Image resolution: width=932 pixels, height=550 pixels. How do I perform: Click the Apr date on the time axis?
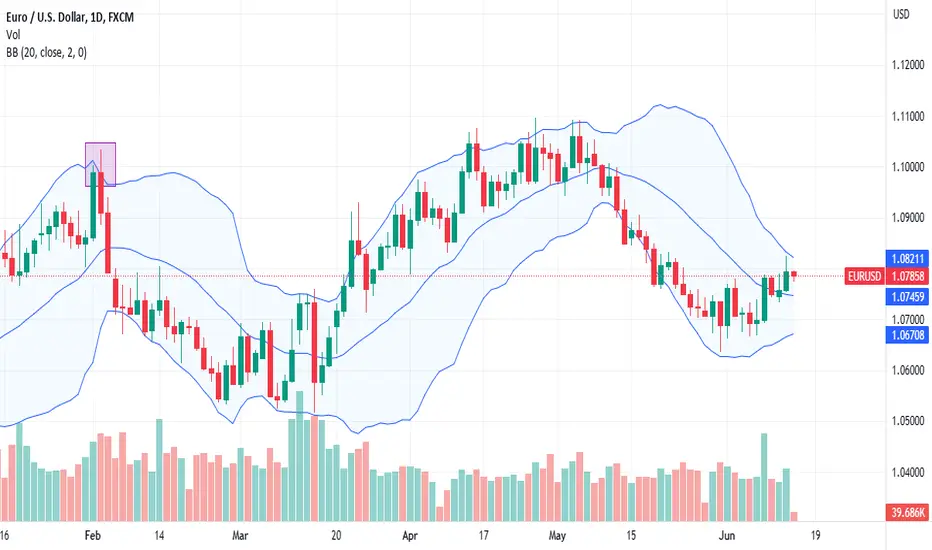coord(410,536)
